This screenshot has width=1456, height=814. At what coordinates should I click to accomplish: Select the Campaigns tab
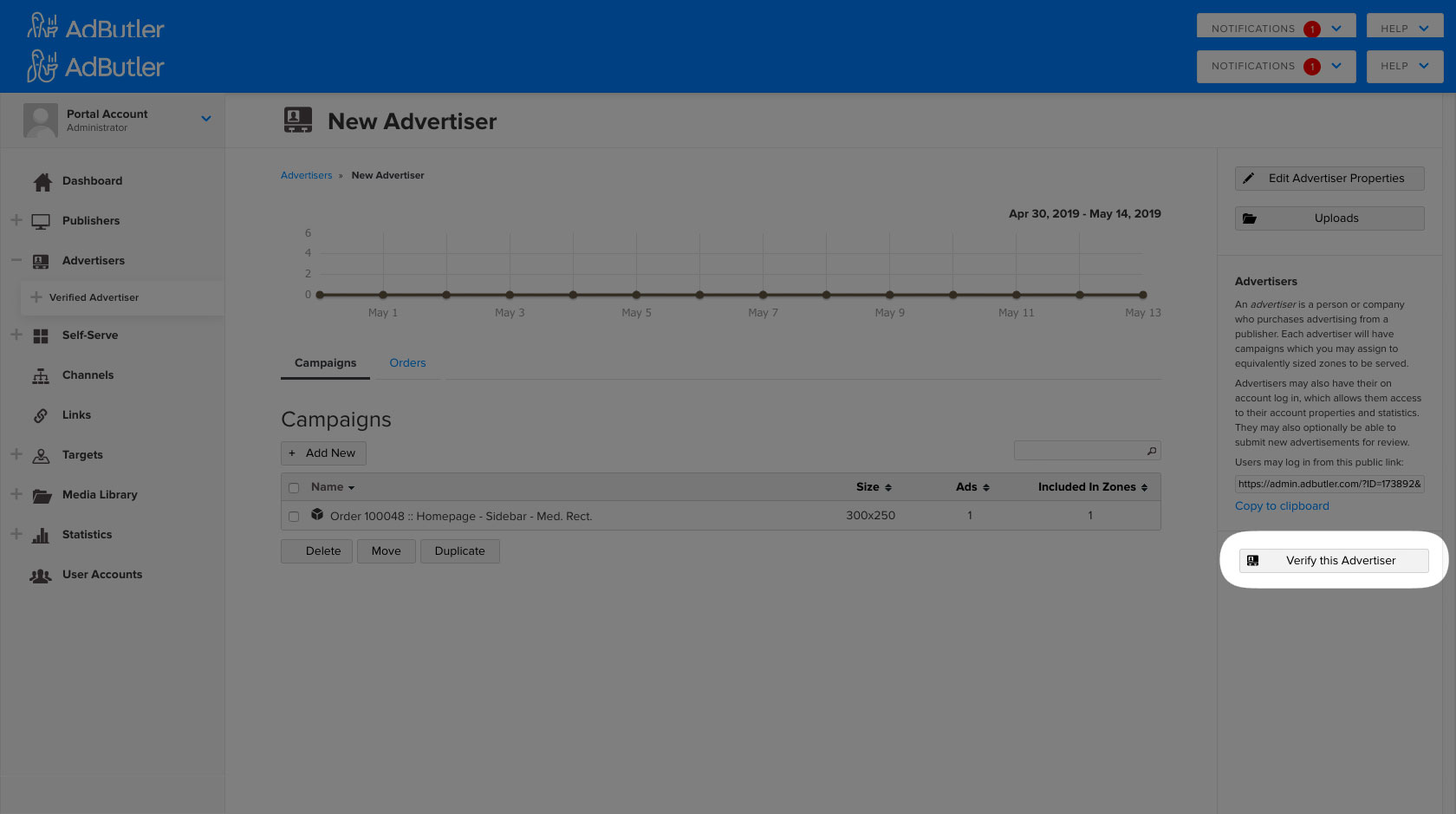click(x=325, y=362)
